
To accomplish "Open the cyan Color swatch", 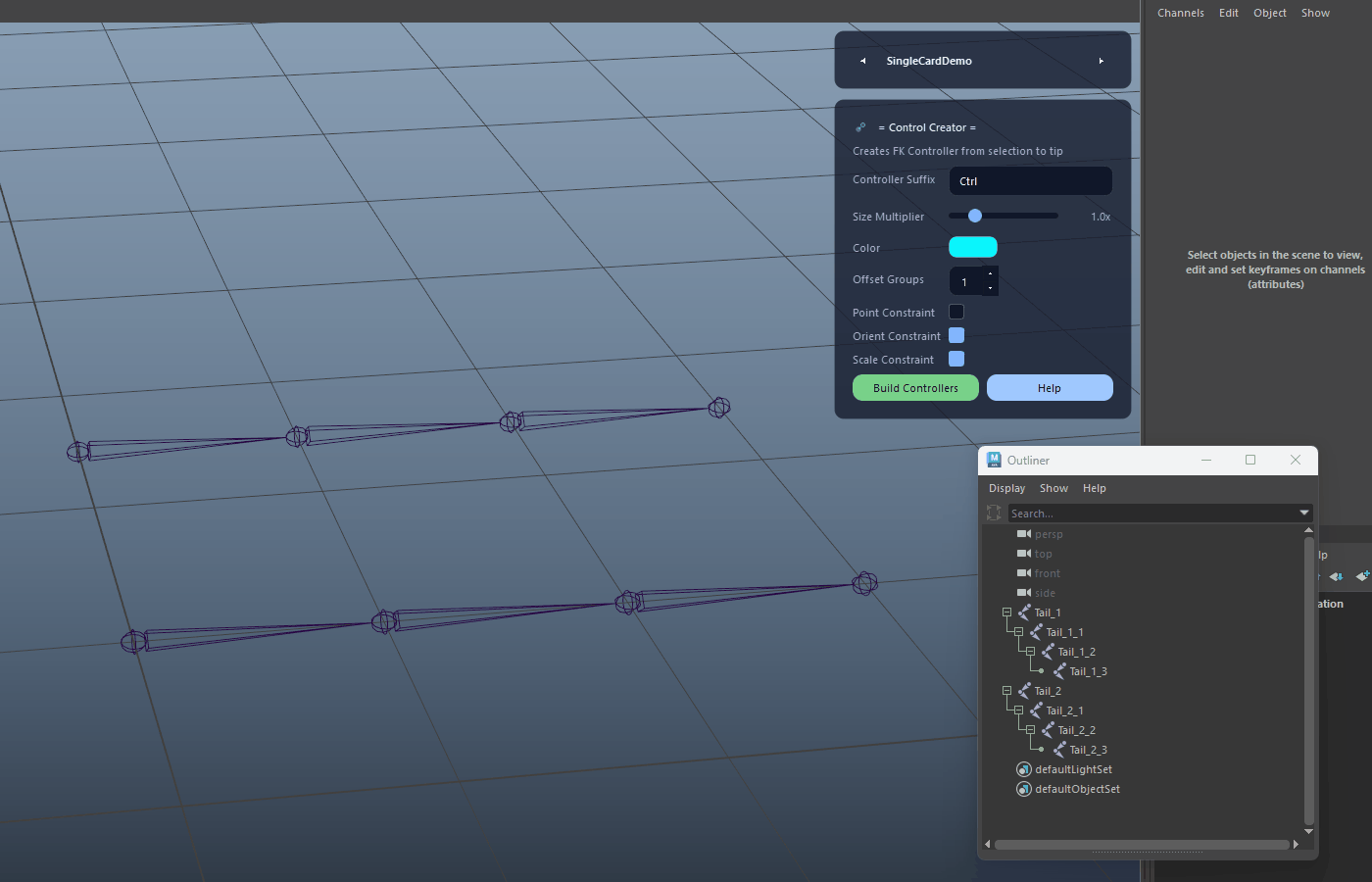I will pos(973,247).
